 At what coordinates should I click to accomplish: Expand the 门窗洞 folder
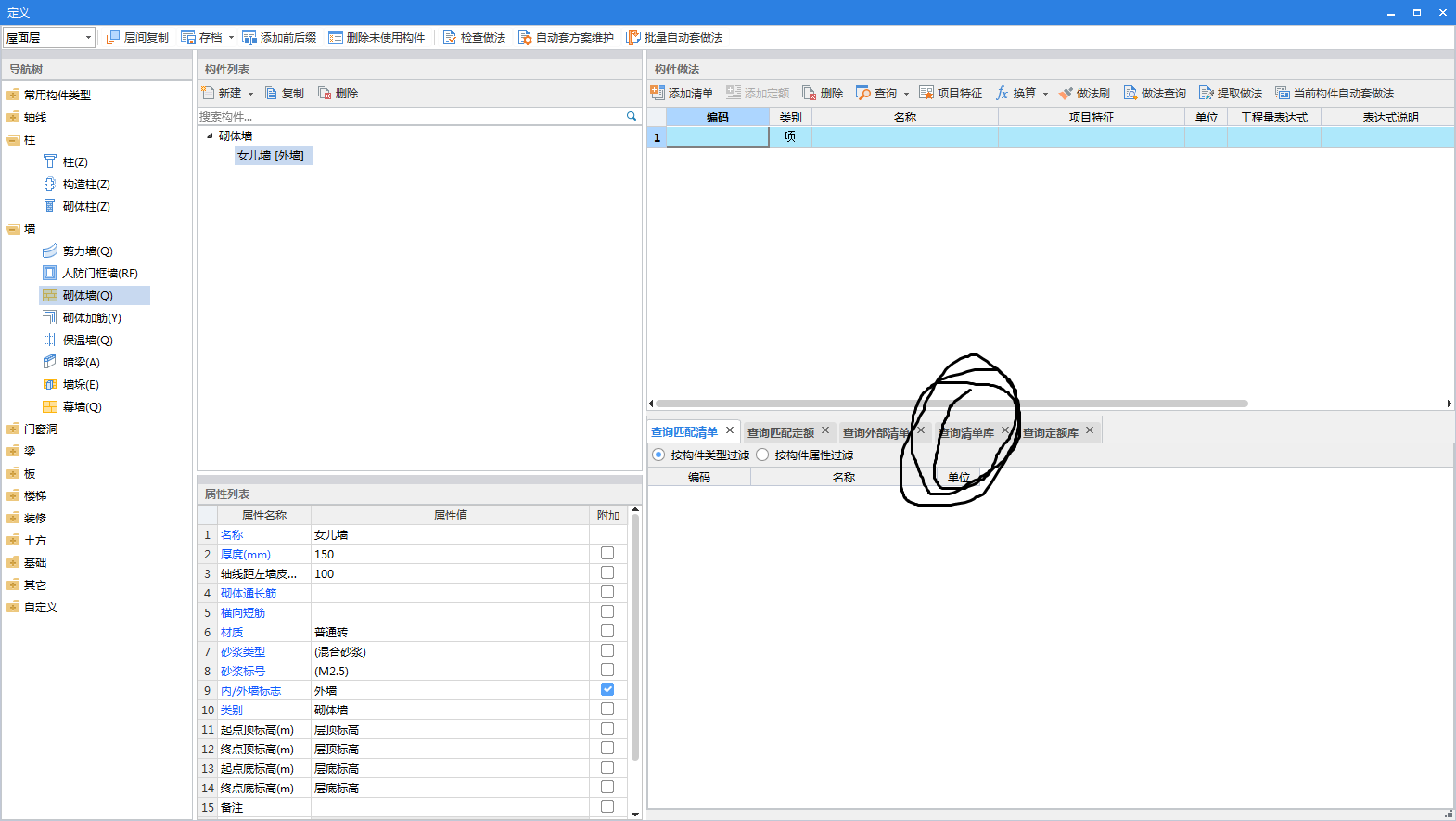tap(13, 430)
